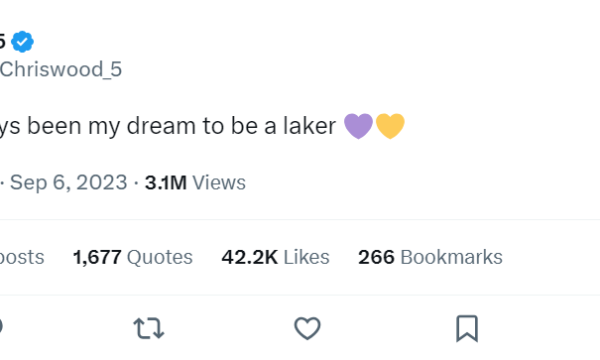Screen dimensions: 600x360
Task: Like the tweet with the heart icon
Action: click(307, 328)
